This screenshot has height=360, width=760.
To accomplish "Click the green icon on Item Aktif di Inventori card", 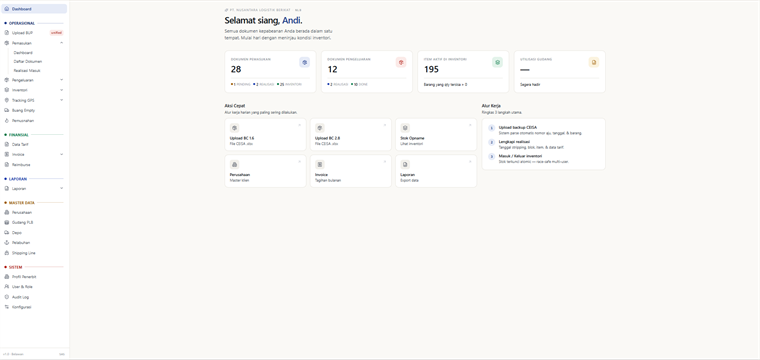I will click(x=497, y=62).
